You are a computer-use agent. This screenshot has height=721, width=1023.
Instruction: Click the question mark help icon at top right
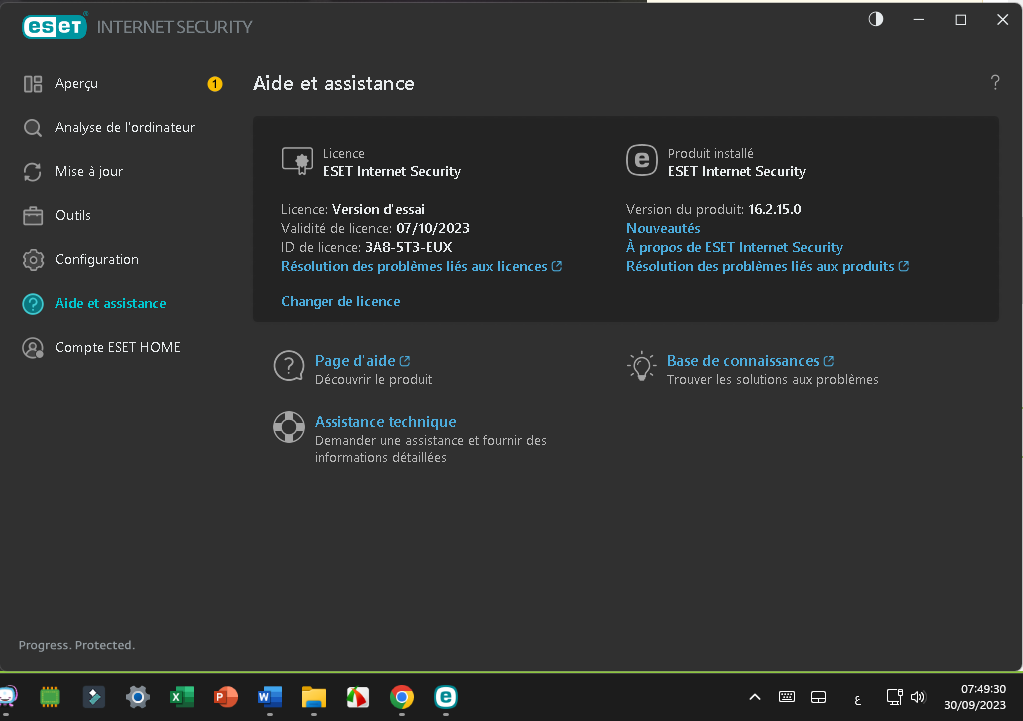point(995,82)
